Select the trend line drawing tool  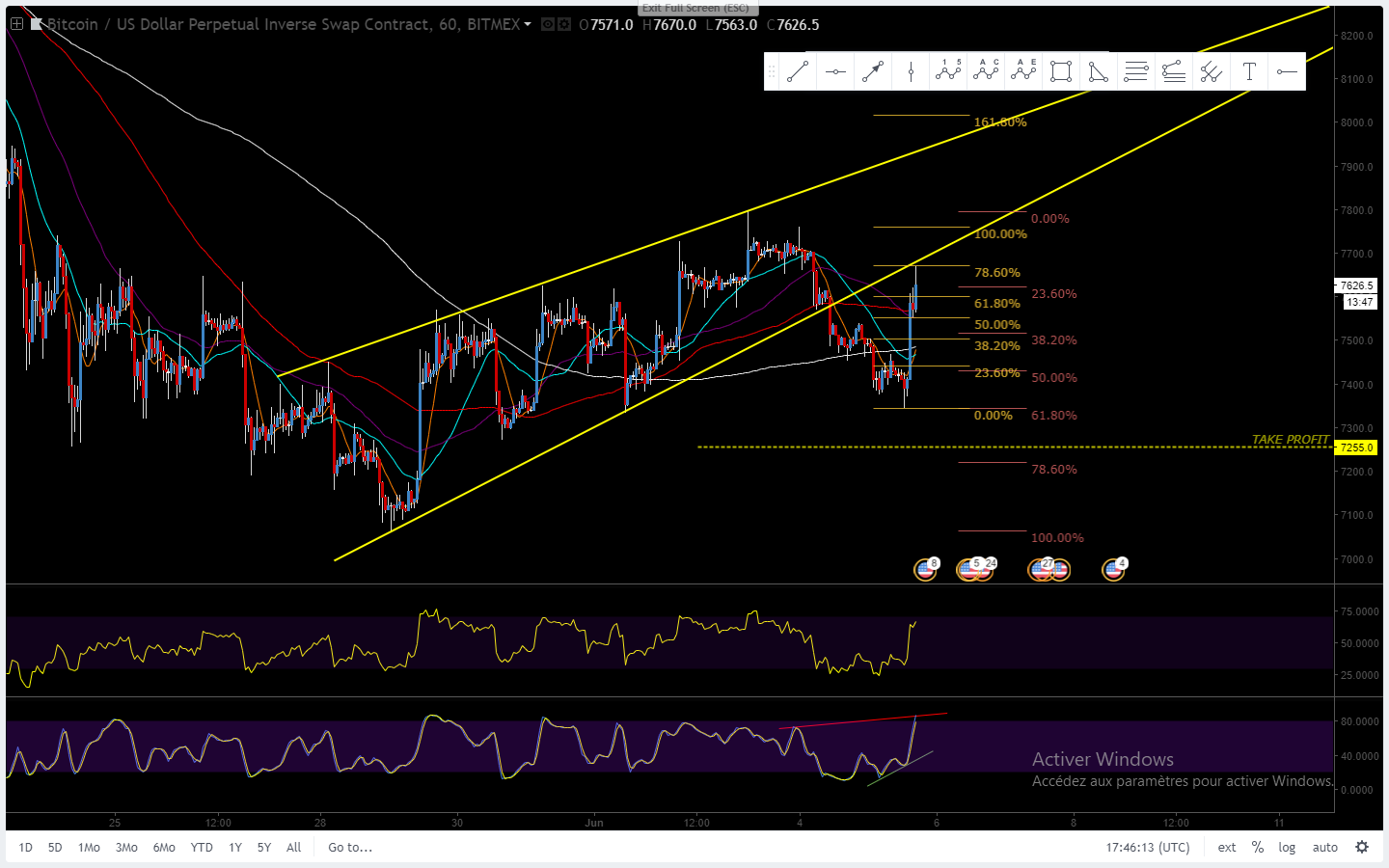798,71
